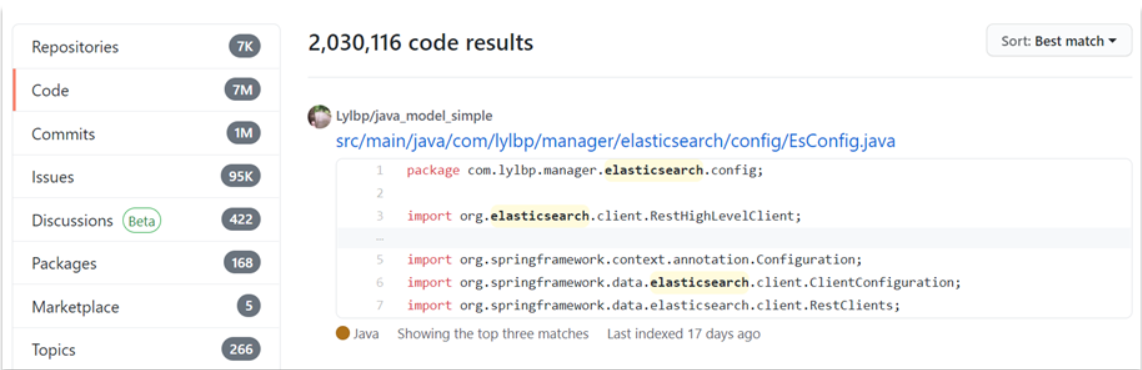Click the Beta badge next to Discussions
The width and height of the screenshot is (1142, 370).
point(141,220)
